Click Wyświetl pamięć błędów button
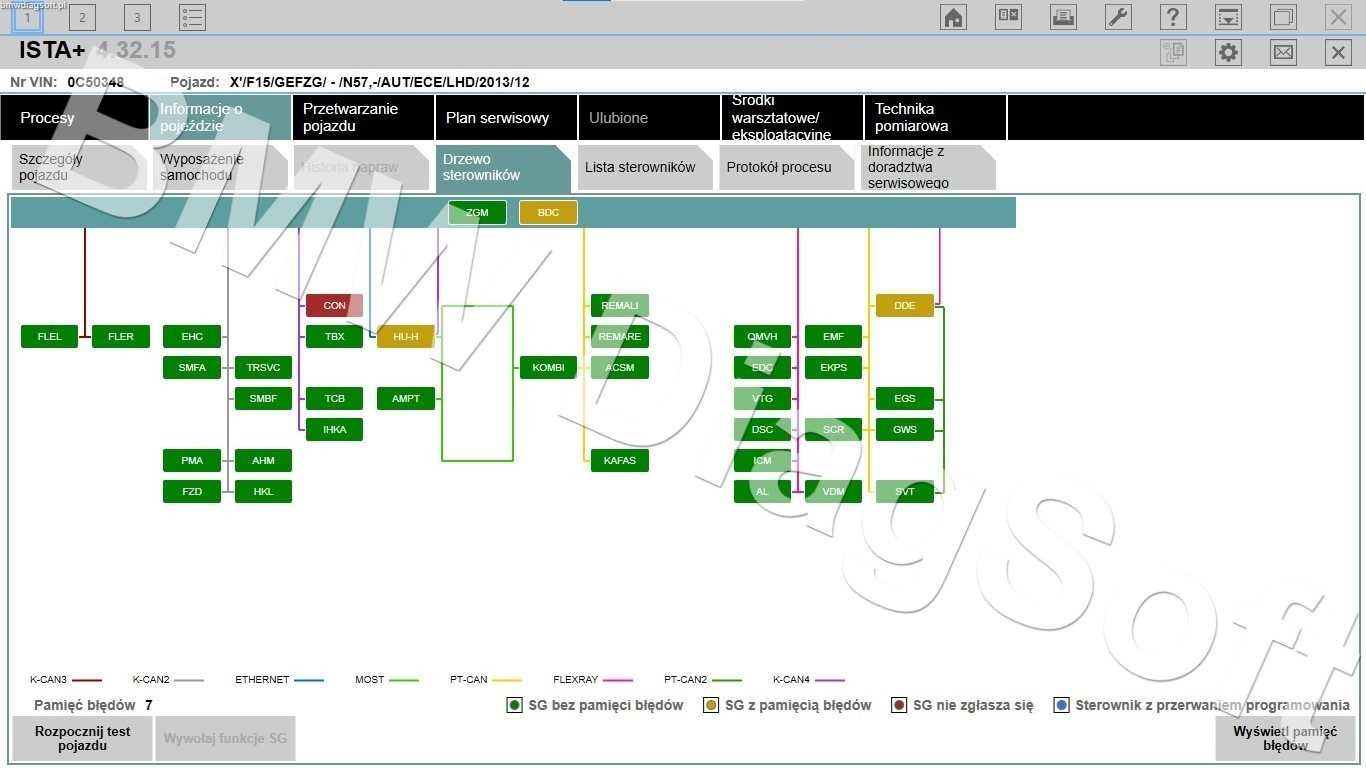1366x768 pixels. (x=1285, y=738)
